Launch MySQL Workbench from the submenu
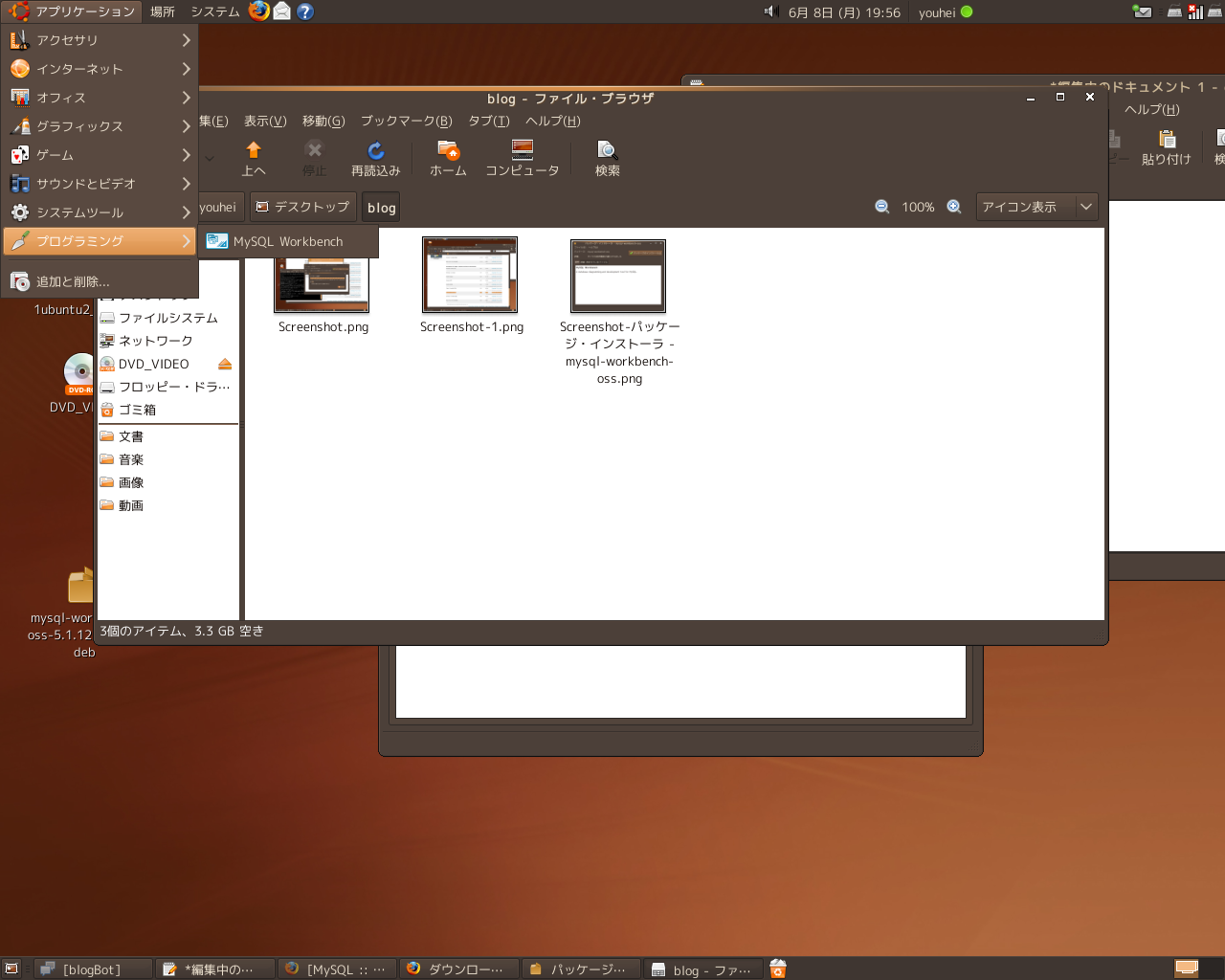Screen dimensions: 1225x980 pyautogui.click(x=287, y=242)
